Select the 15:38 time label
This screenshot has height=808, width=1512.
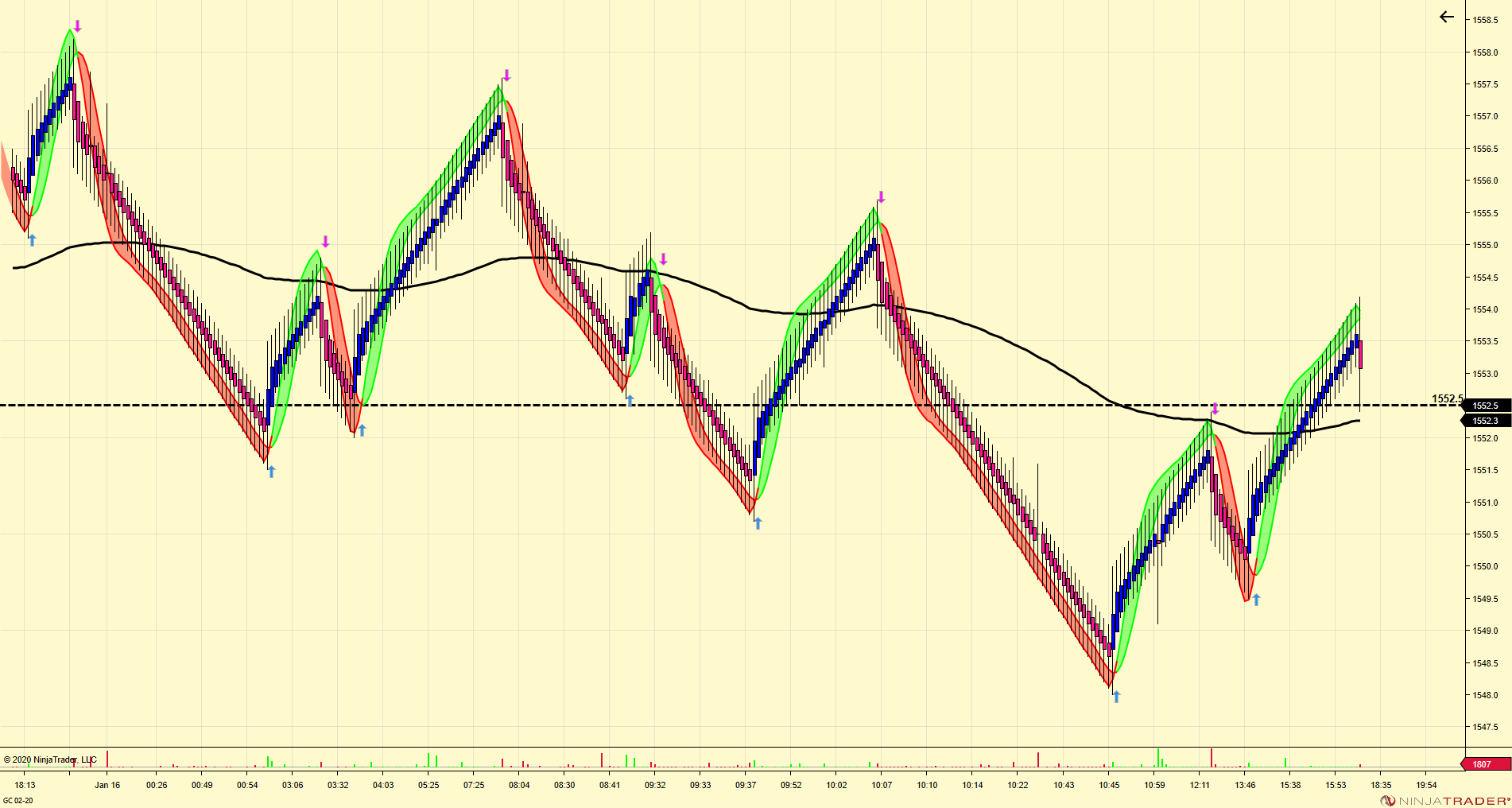click(x=1290, y=785)
